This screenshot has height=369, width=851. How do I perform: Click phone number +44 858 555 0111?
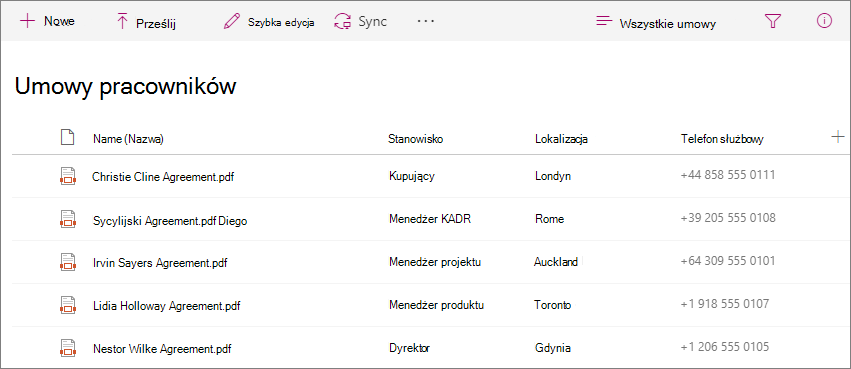coord(728,175)
